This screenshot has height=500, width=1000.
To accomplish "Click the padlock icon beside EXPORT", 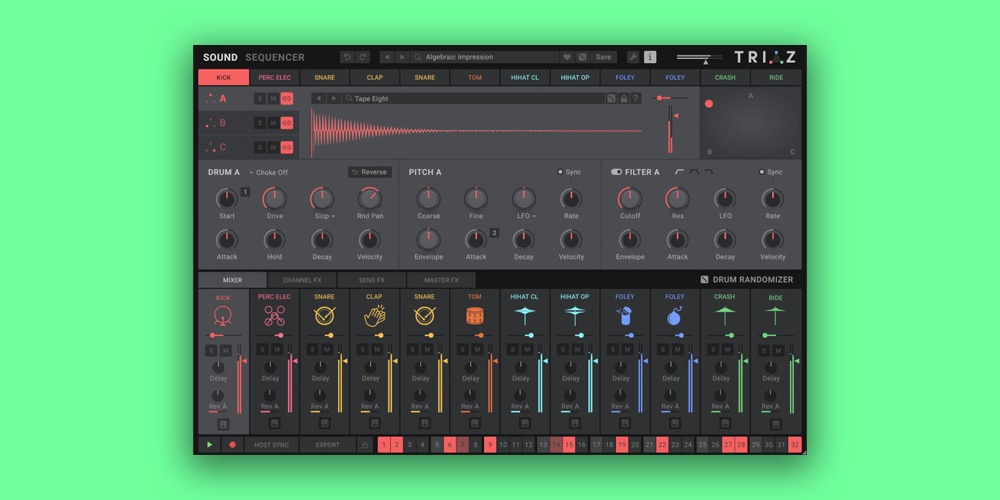I will click(x=365, y=445).
